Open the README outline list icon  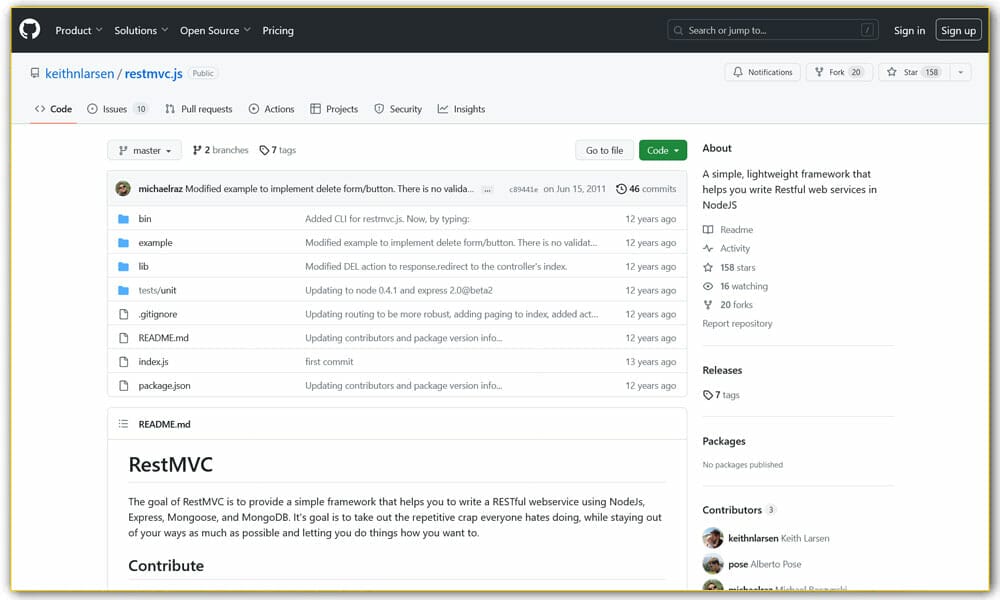(x=124, y=424)
